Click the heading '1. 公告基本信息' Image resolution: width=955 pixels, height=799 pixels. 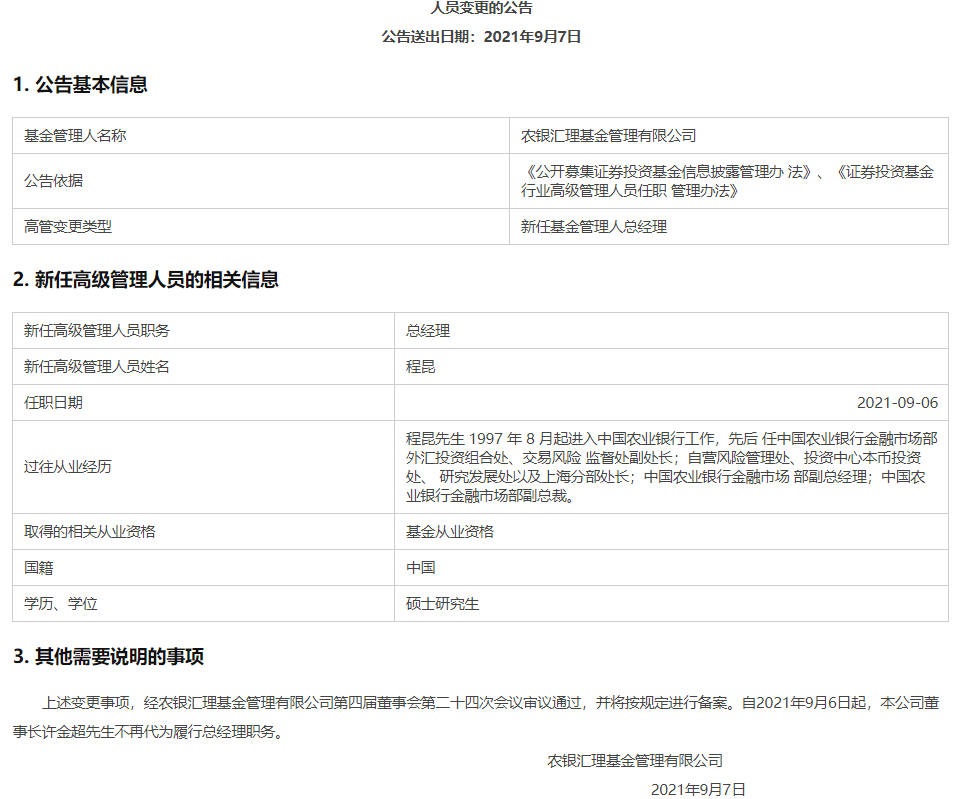pos(80,84)
